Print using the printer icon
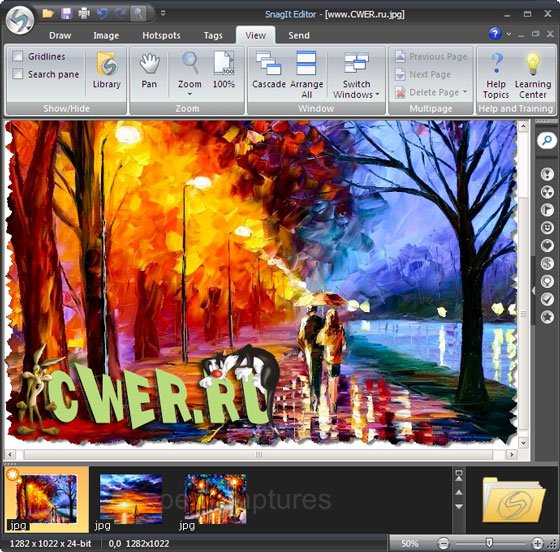 point(84,14)
